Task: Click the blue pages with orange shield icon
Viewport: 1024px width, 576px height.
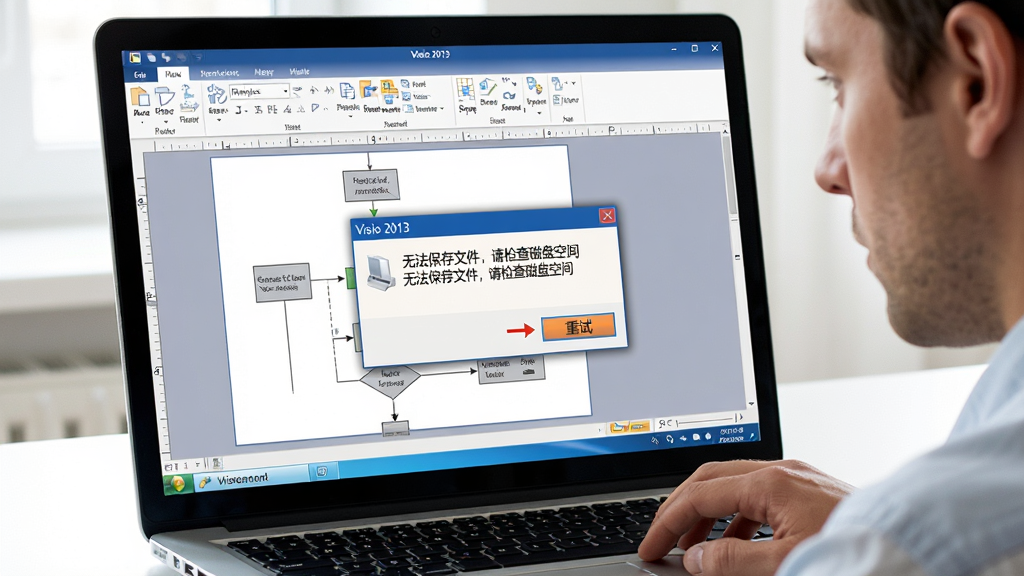Action: [534, 86]
